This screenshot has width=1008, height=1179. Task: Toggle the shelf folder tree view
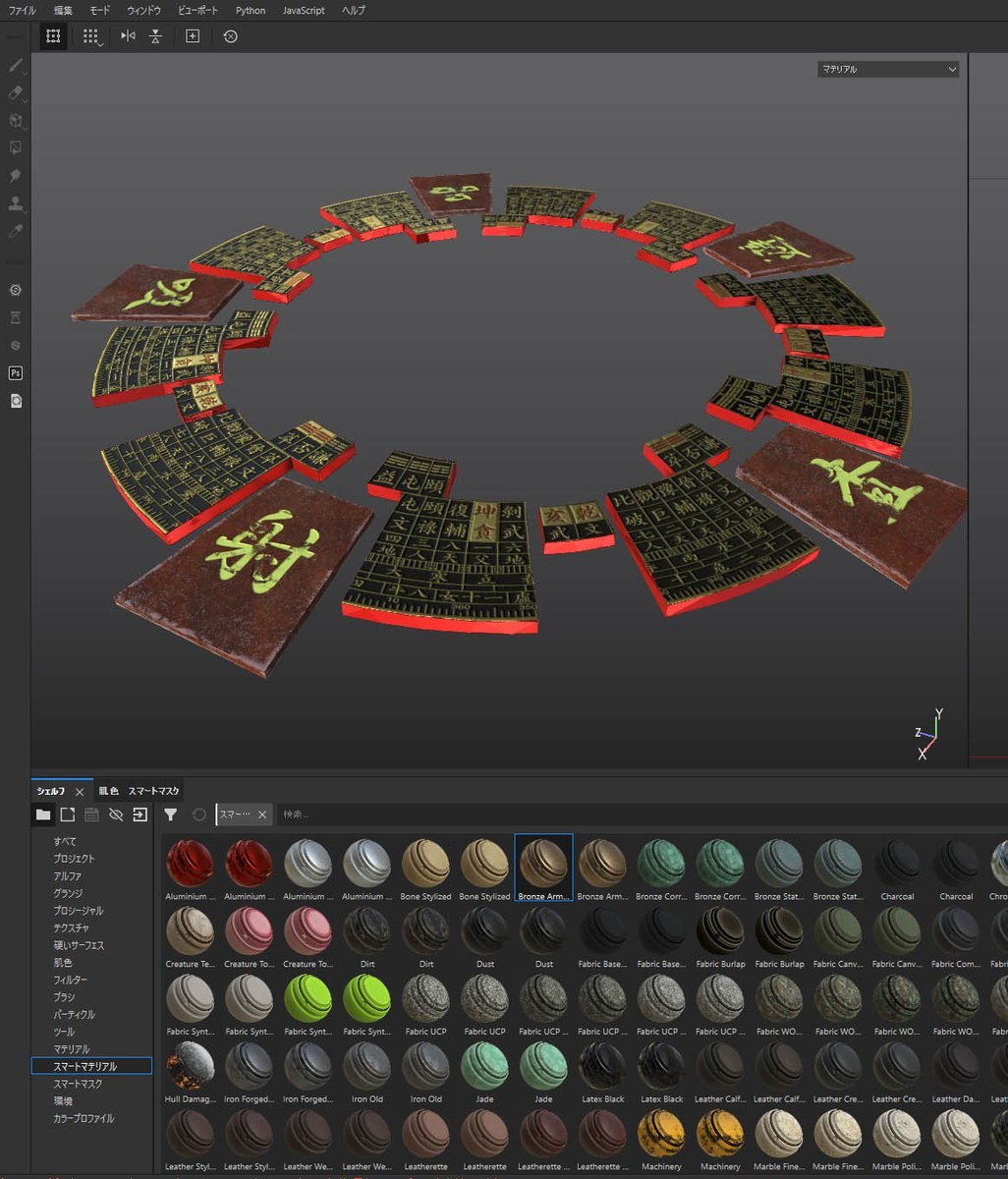click(42, 814)
